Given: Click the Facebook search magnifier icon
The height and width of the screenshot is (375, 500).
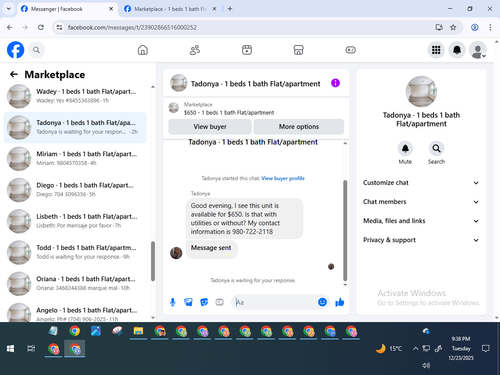Looking at the screenshot, I should (36, 50).
